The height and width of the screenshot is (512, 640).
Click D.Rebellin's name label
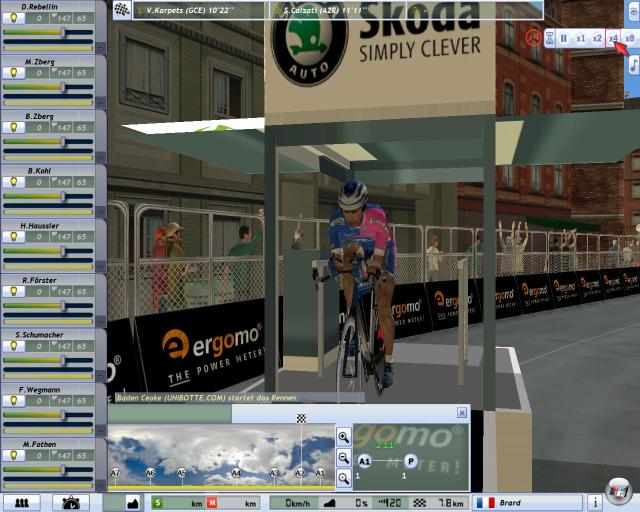tap(39, 7)
